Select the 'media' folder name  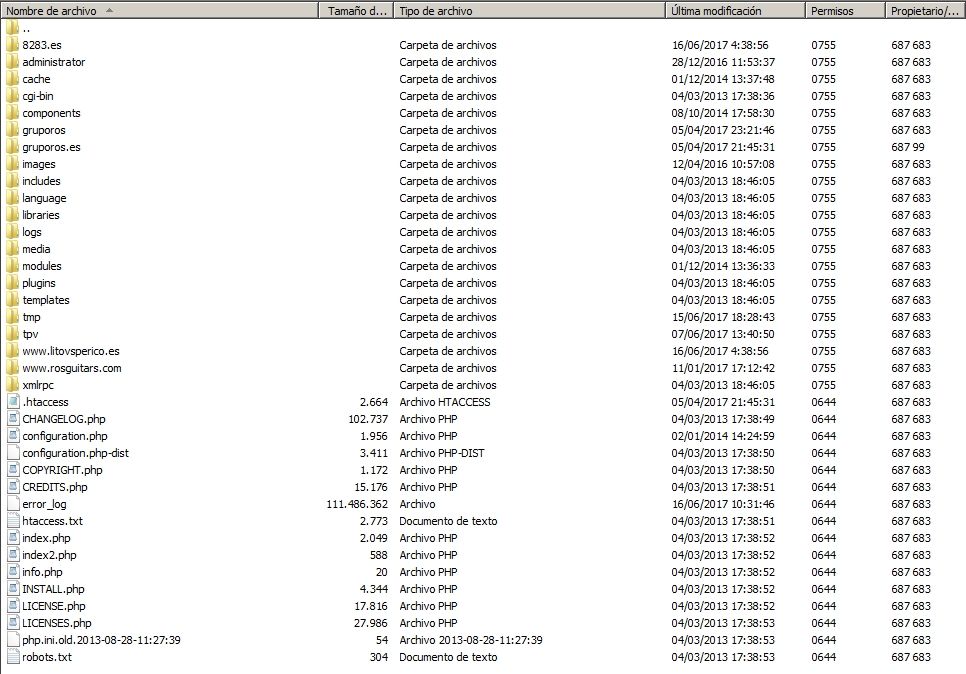click(36, 249)
